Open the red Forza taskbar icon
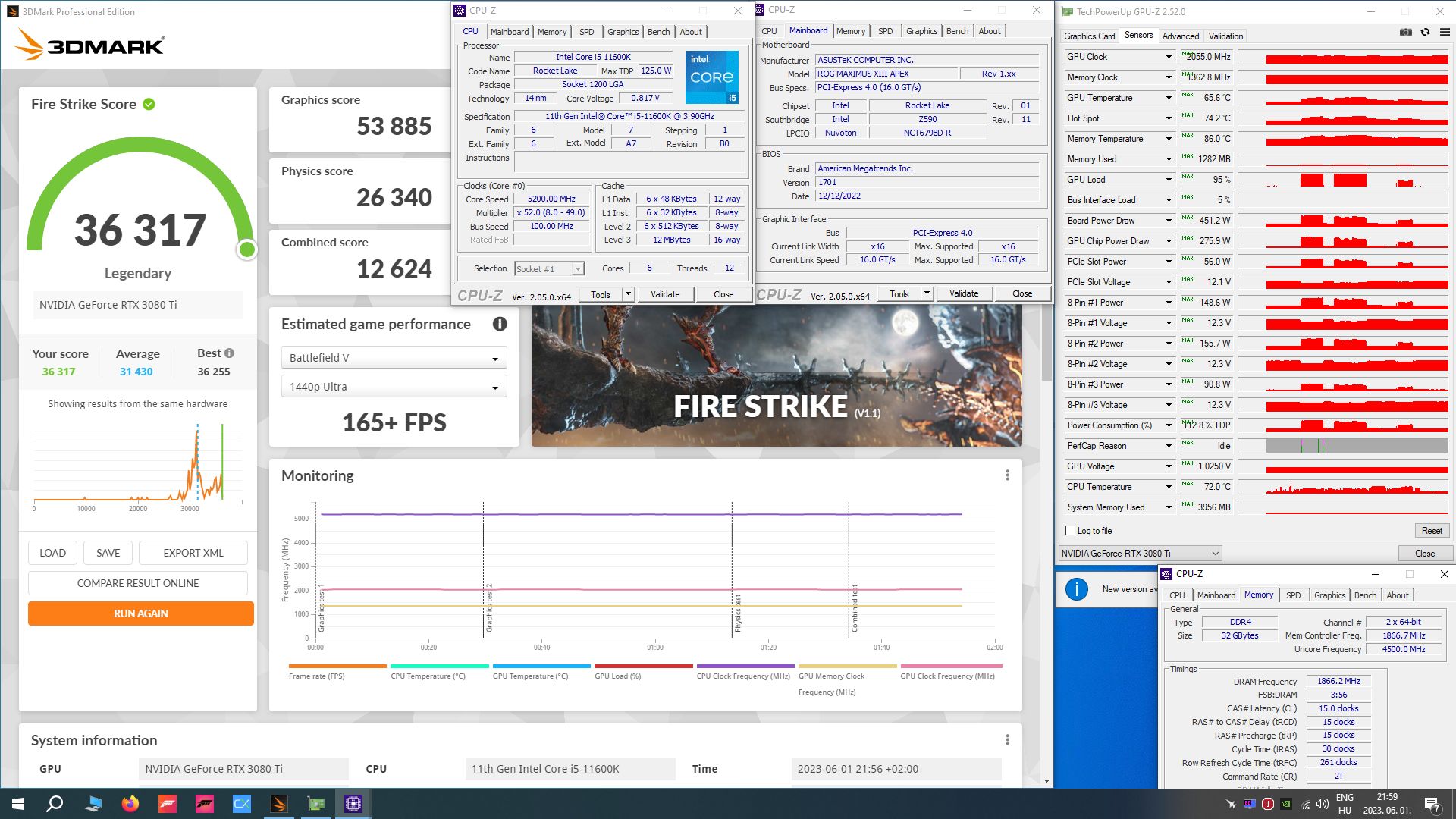Screen dimensions: 1456x819 tap(168, 804)
